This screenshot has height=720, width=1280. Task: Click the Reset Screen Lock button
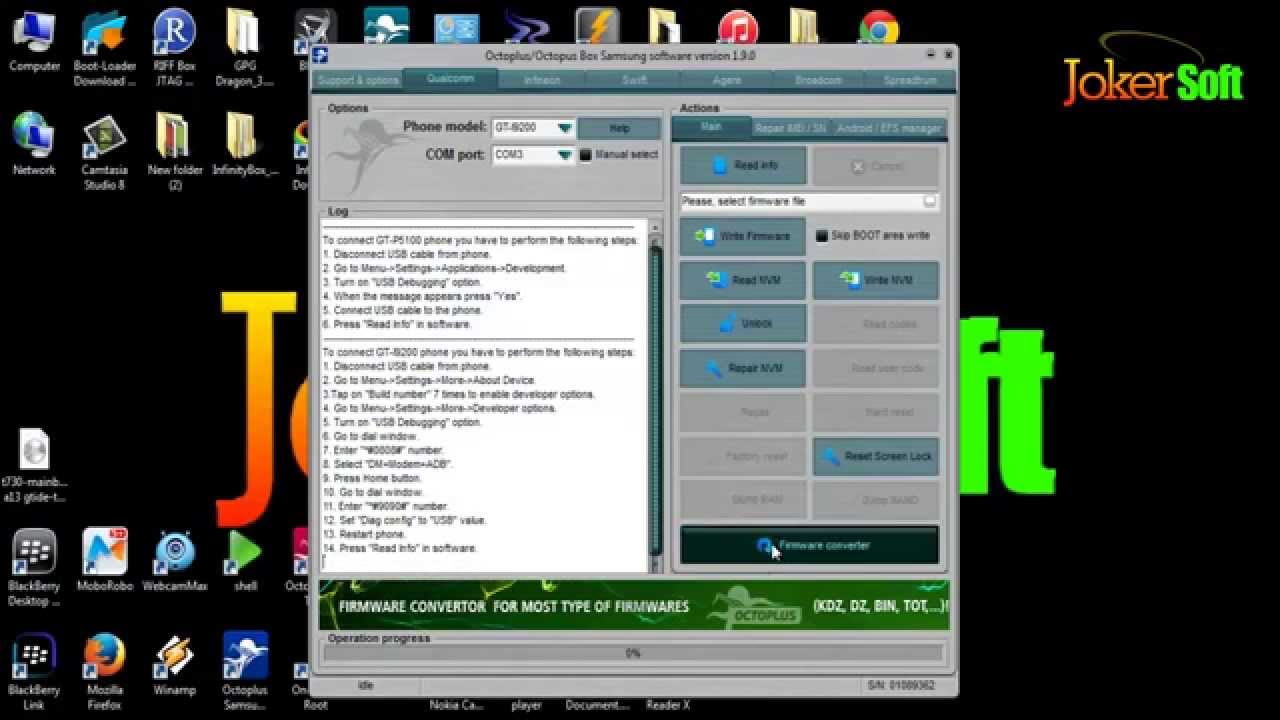(x=875, y=456)
